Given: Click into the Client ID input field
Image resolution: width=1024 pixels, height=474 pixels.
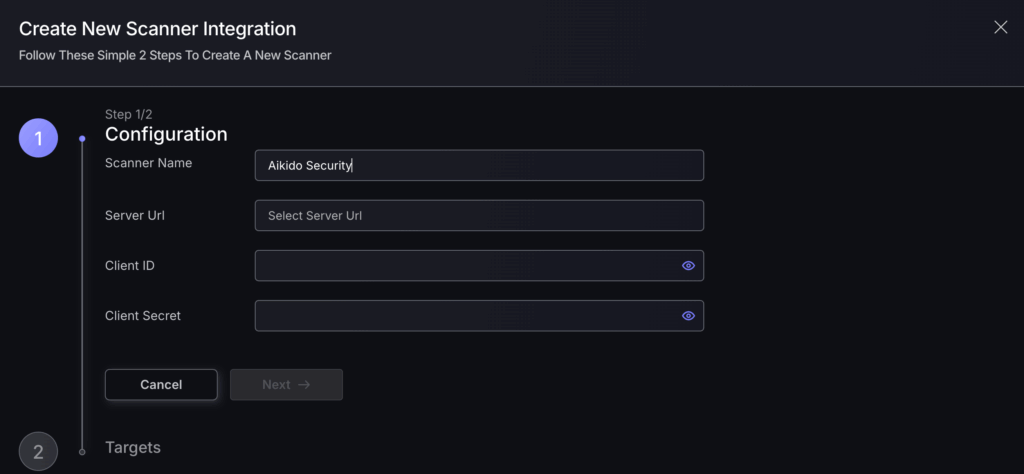Looking at the screenshot, I should (x=479, y=266).
